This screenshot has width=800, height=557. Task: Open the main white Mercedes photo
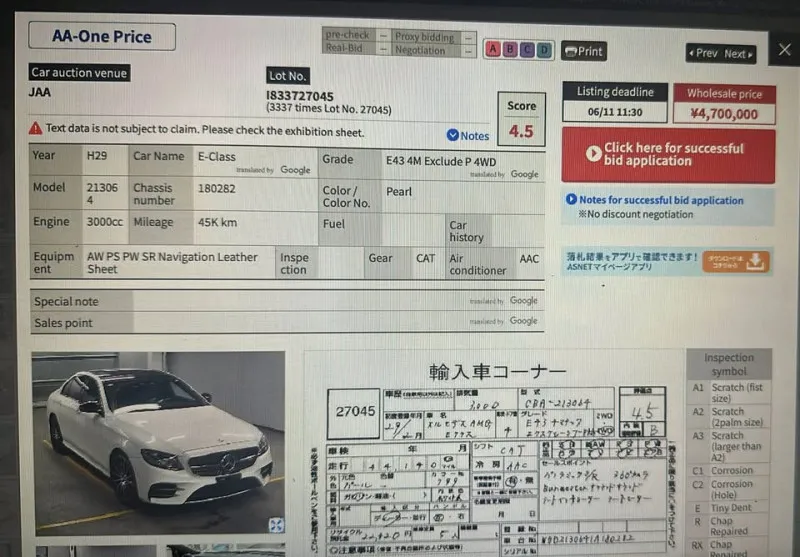pos(159,443)
